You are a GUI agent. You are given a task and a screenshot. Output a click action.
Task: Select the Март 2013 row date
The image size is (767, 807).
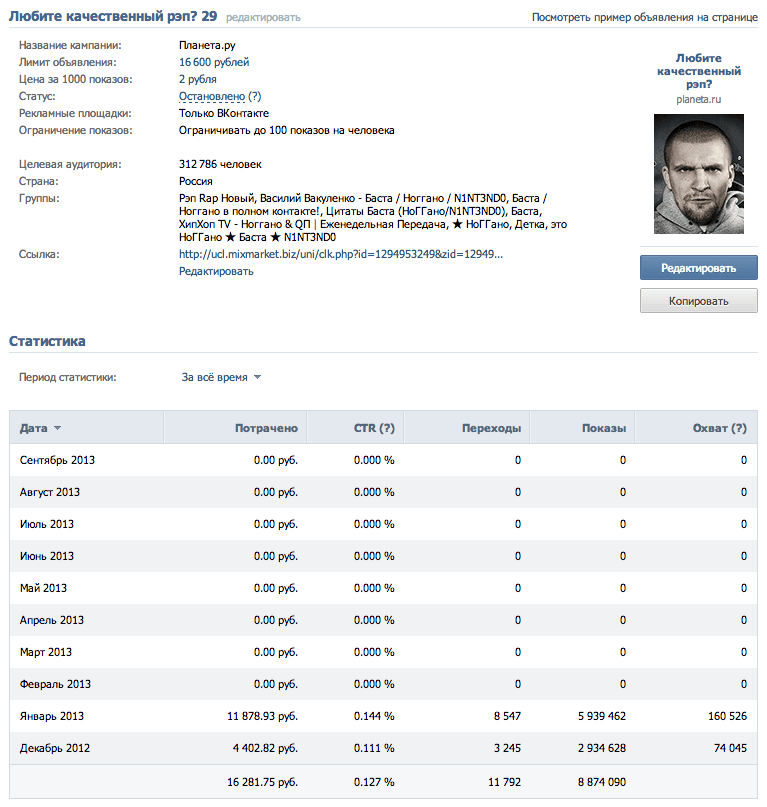[46, 652]
